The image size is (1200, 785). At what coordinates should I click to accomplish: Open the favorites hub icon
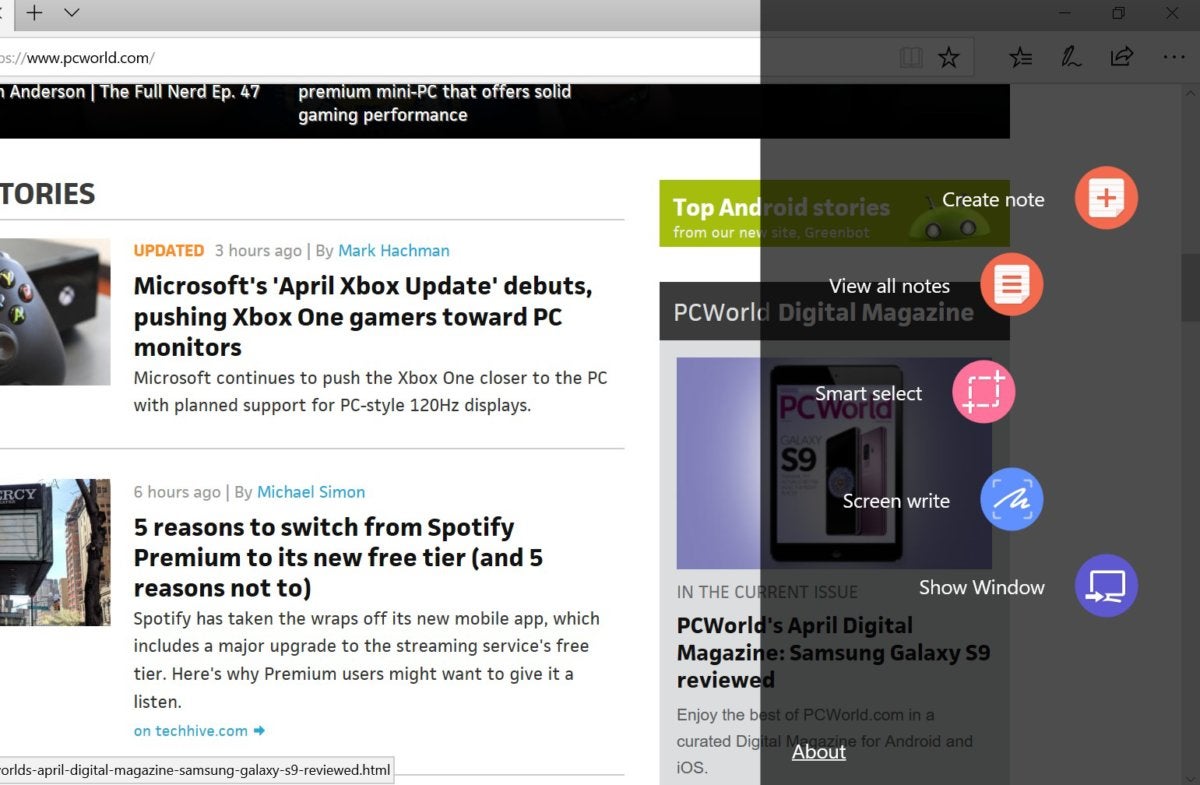click(x=1020, y=57)
